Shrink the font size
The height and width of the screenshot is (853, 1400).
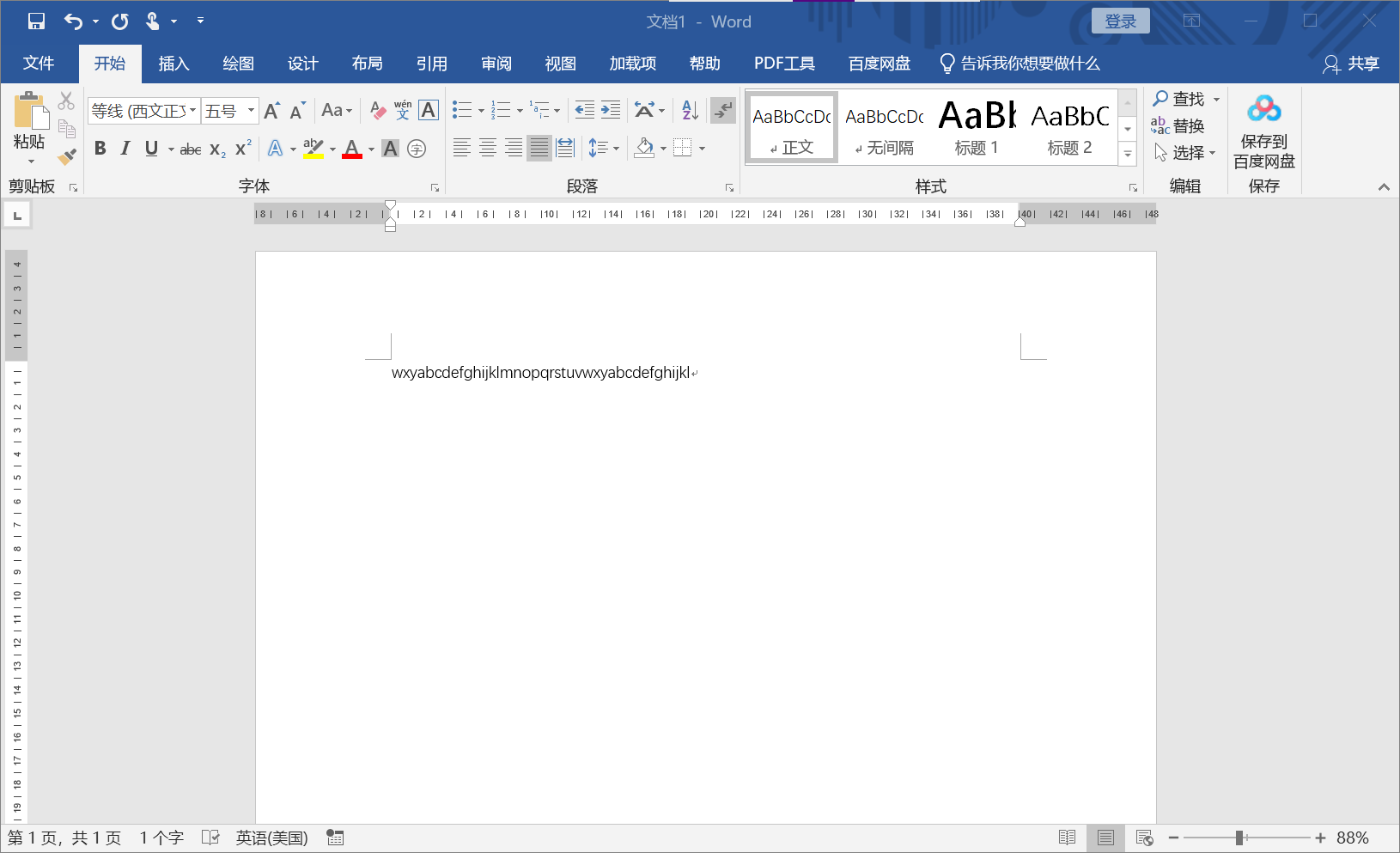297,111
